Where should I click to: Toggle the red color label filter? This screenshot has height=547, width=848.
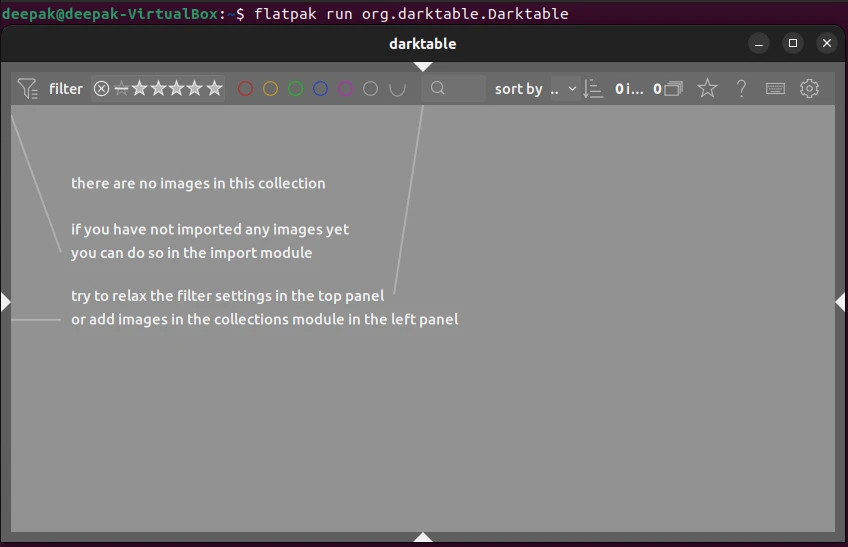[x=245, y=89]
